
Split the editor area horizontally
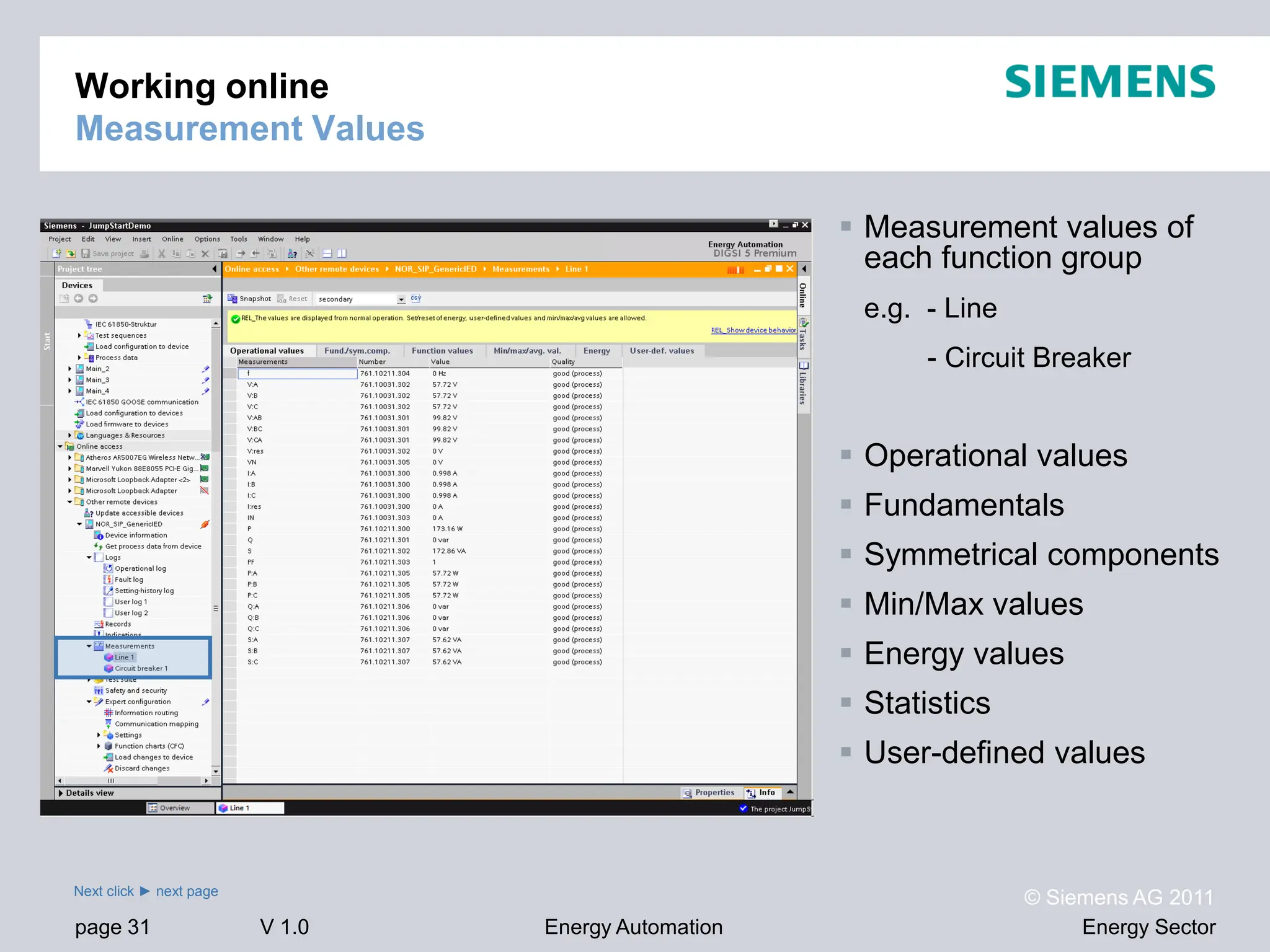point(327,253)
